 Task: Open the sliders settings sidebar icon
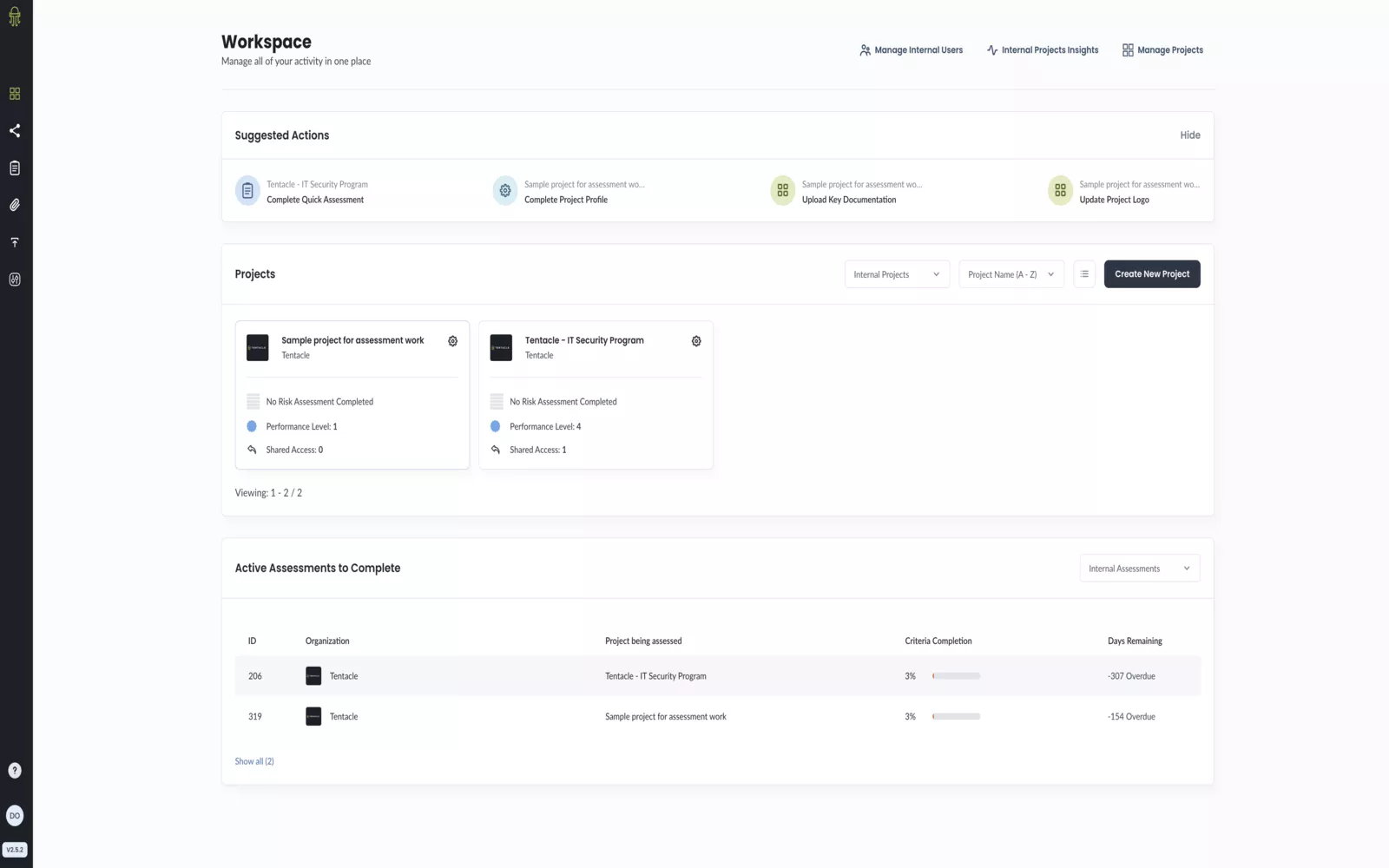[15, 279]
